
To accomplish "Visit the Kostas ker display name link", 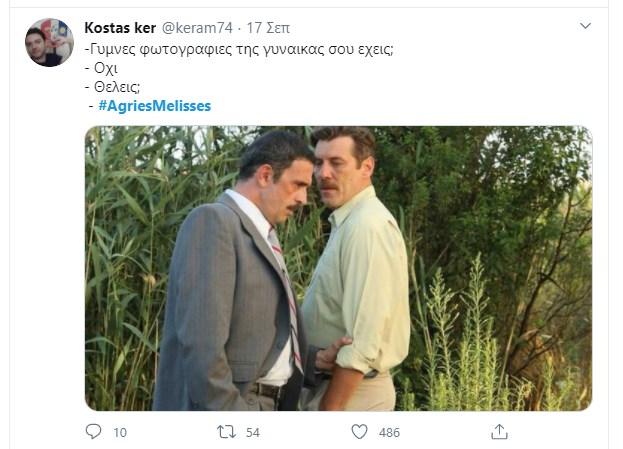I will click(120, 25).
